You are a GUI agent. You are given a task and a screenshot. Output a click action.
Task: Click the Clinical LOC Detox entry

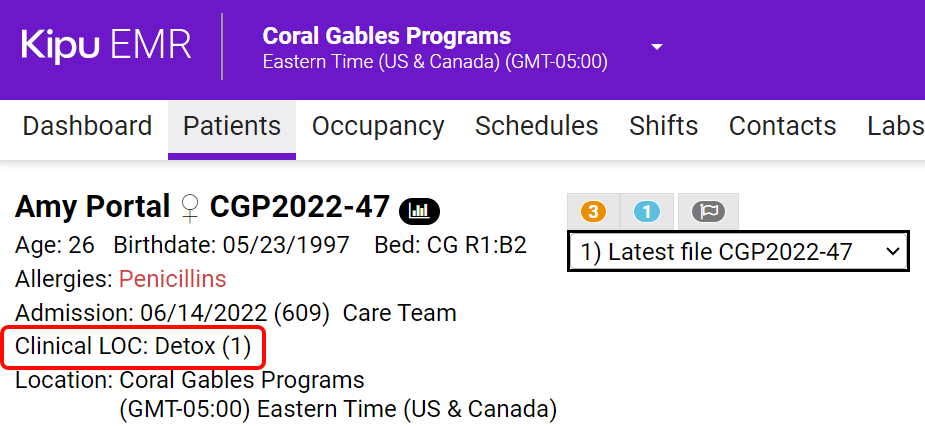click(133, 348)
